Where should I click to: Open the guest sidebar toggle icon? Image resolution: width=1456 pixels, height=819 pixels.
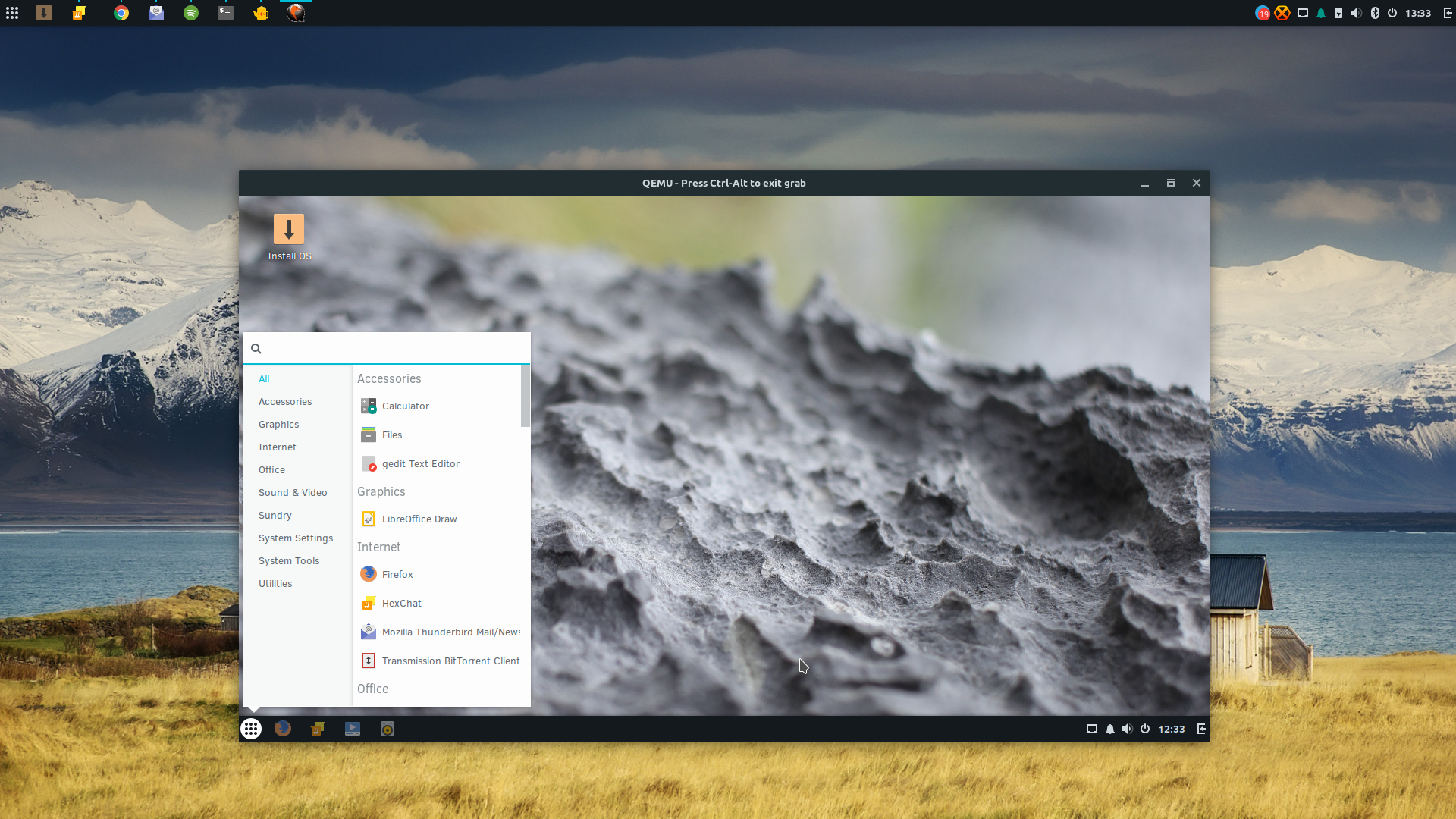click(1201, 729)
